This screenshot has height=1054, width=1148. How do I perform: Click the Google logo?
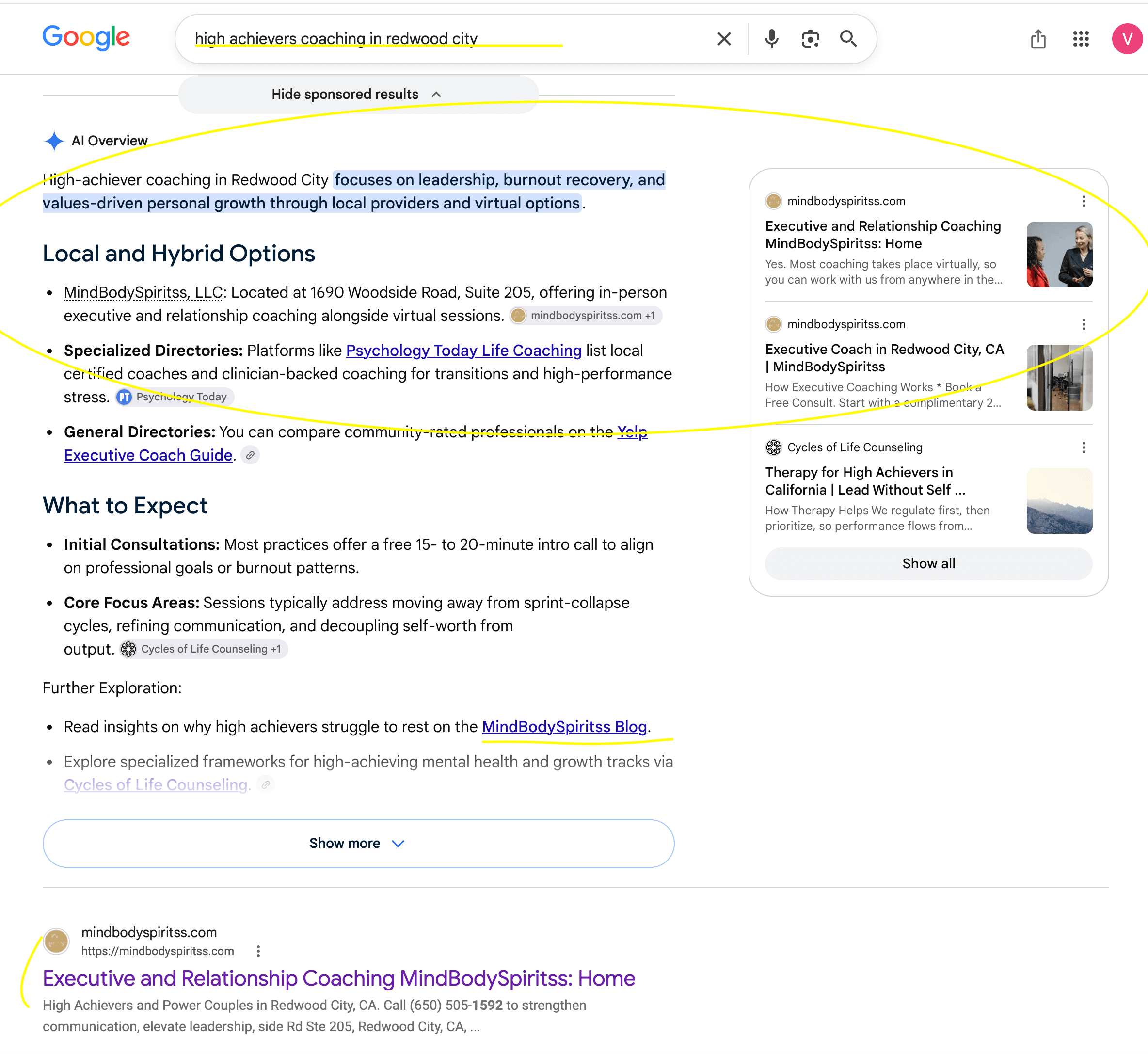(x=86, y=38)
